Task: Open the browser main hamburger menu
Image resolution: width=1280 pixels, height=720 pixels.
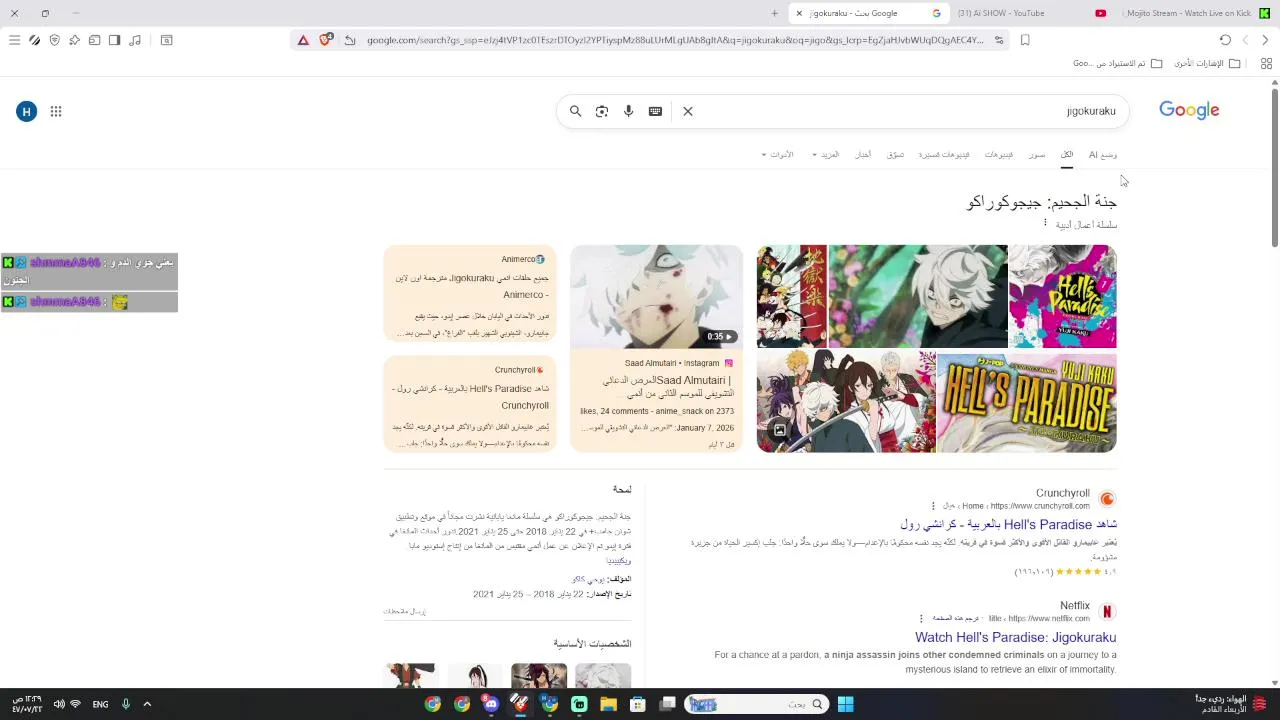Action: click(14, 40)
